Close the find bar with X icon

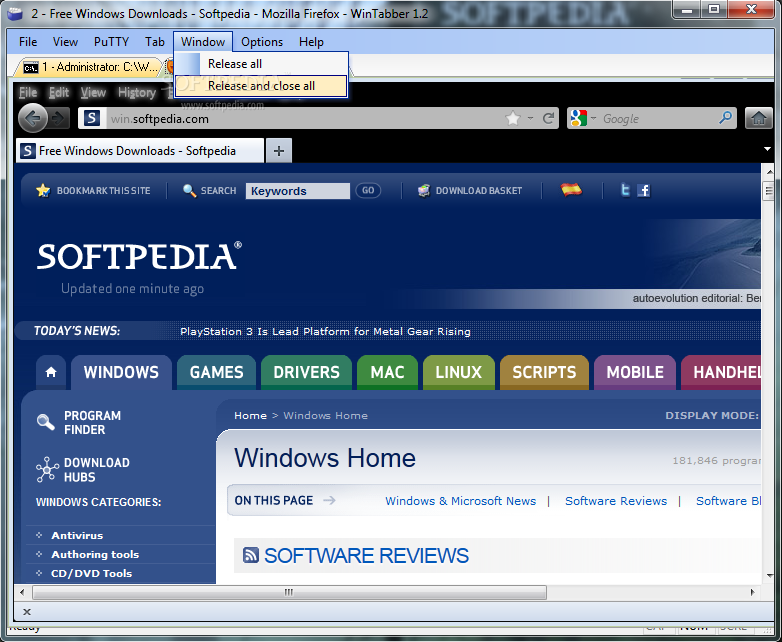pyautogui.click(x=27, y=612)
